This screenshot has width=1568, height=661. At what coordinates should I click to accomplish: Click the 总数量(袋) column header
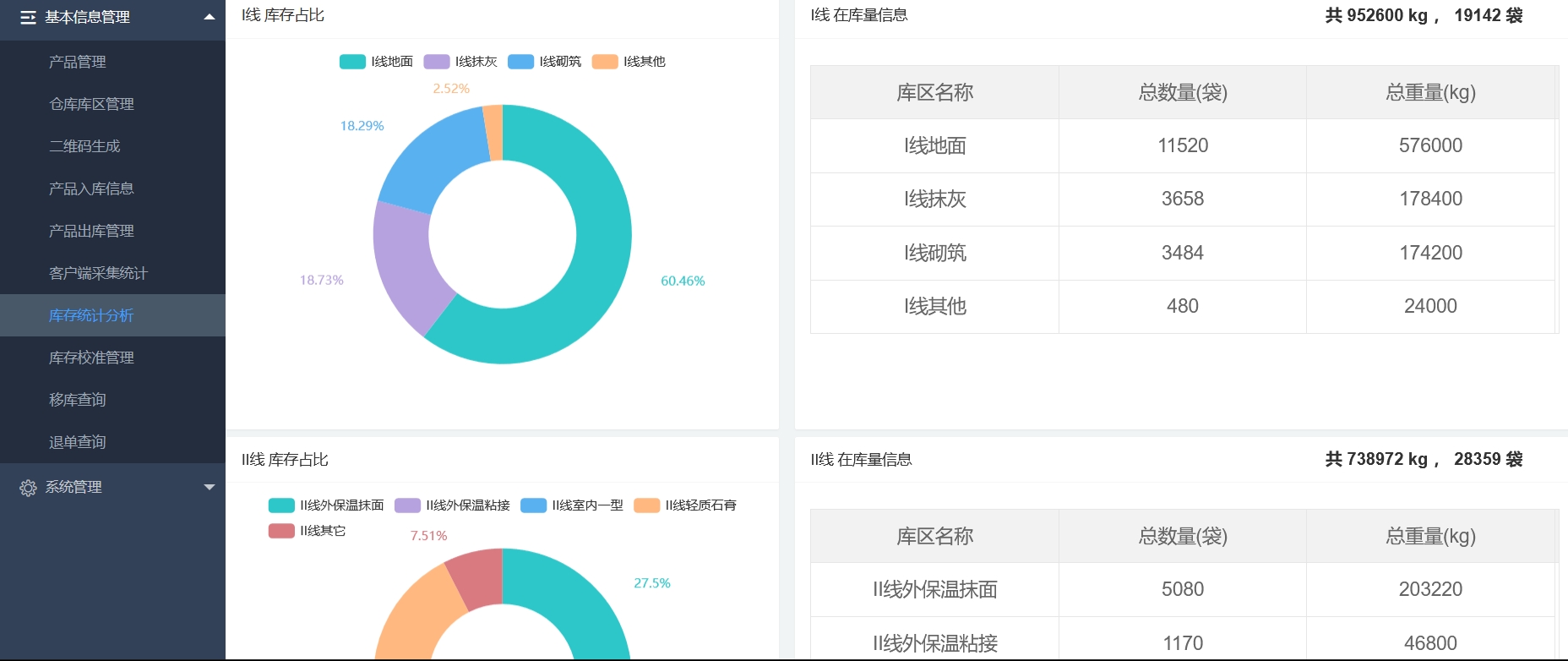1183,92
